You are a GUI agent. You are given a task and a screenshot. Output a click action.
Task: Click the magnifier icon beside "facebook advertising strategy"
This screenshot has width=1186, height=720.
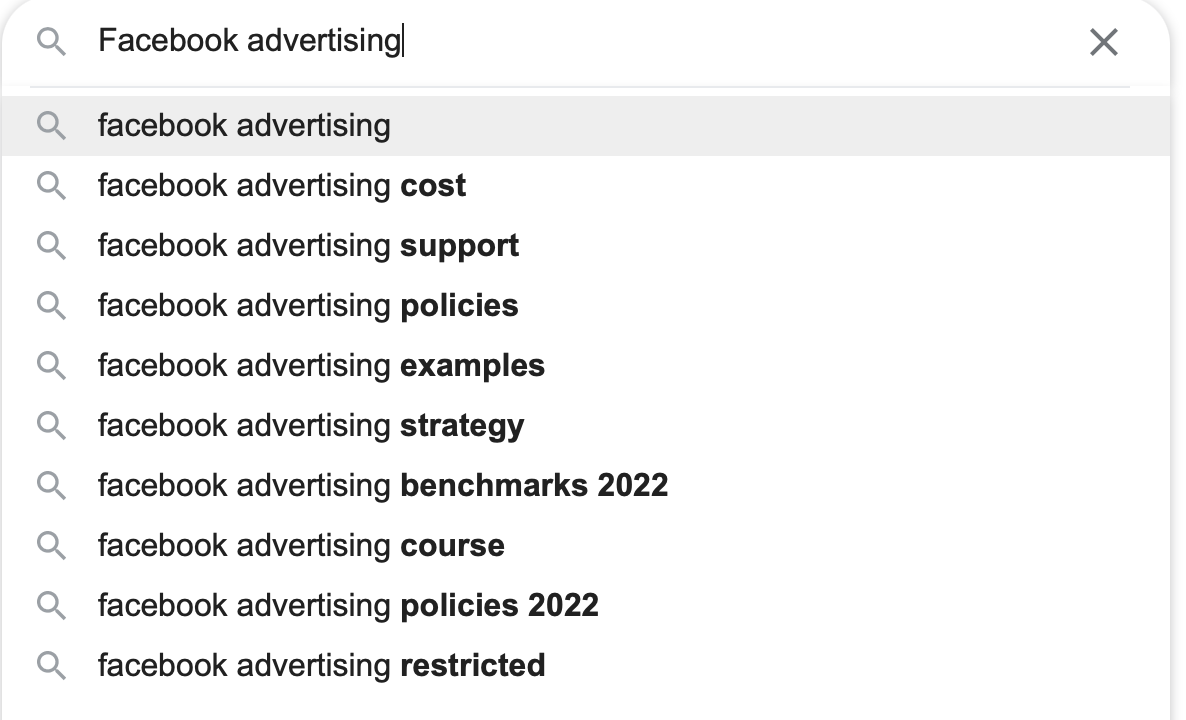(51, 426)
